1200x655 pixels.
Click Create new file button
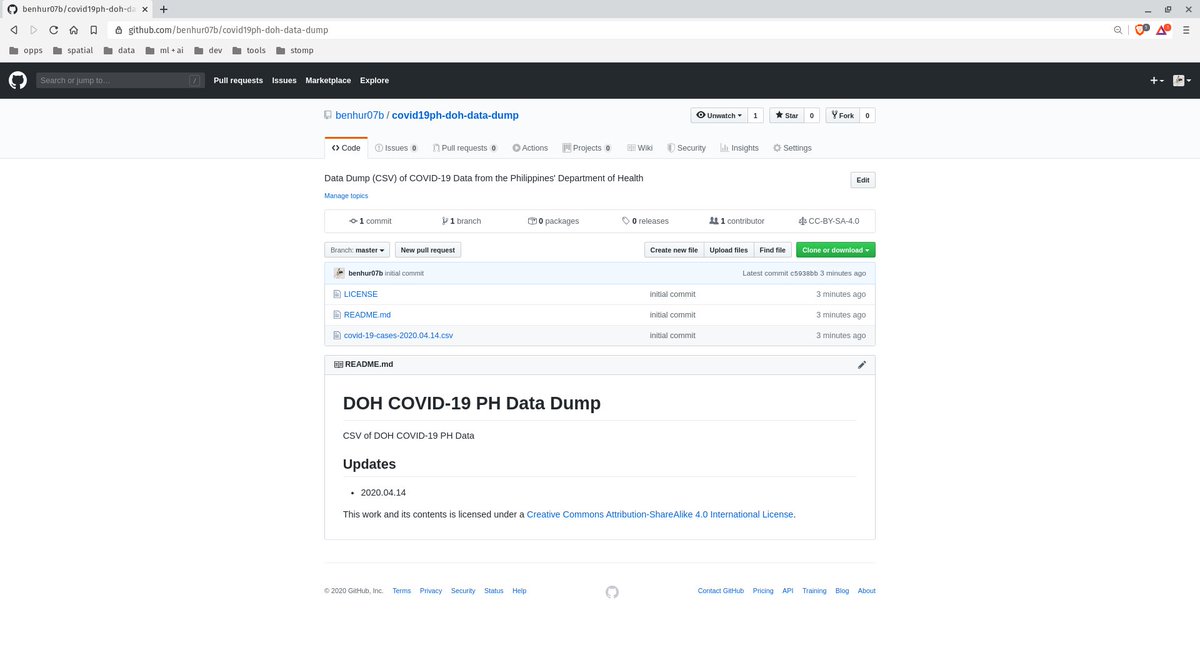(674, 250)
